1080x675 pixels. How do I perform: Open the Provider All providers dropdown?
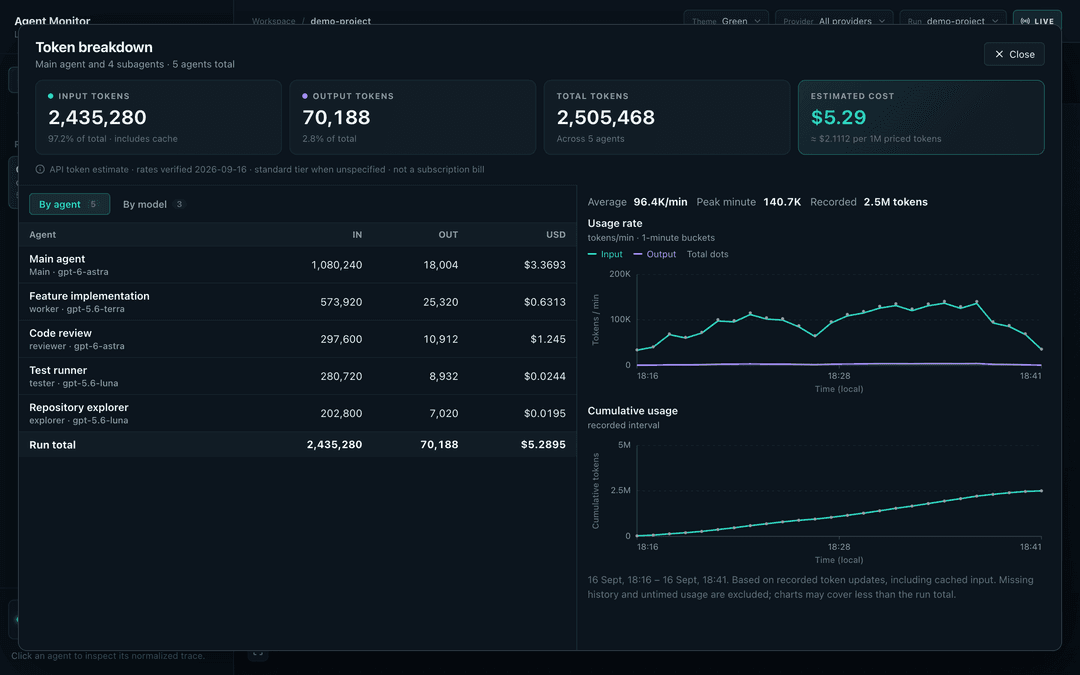[x=834, y=21]
